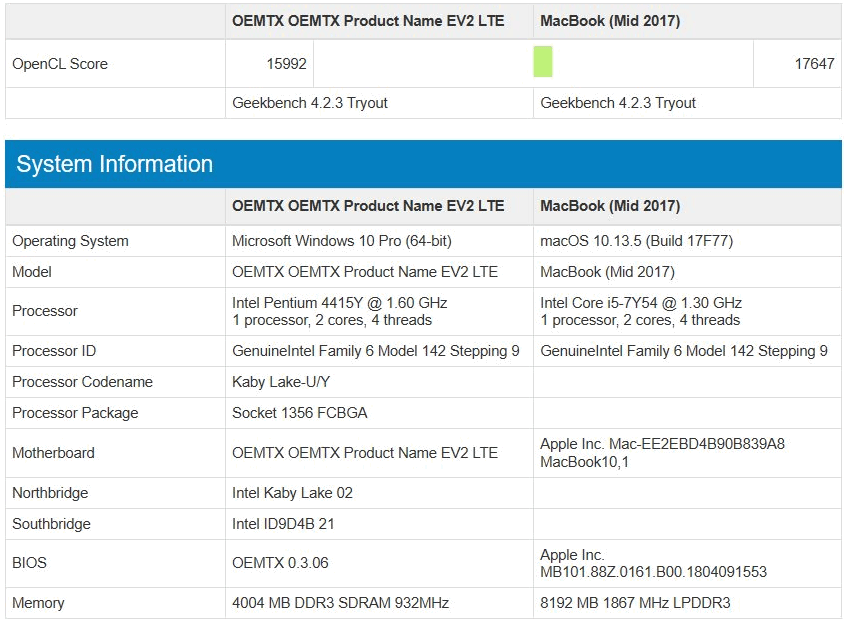Select the OEMTX value in the Motherboard row
This screenshot has height=623, width=847.
365,453
